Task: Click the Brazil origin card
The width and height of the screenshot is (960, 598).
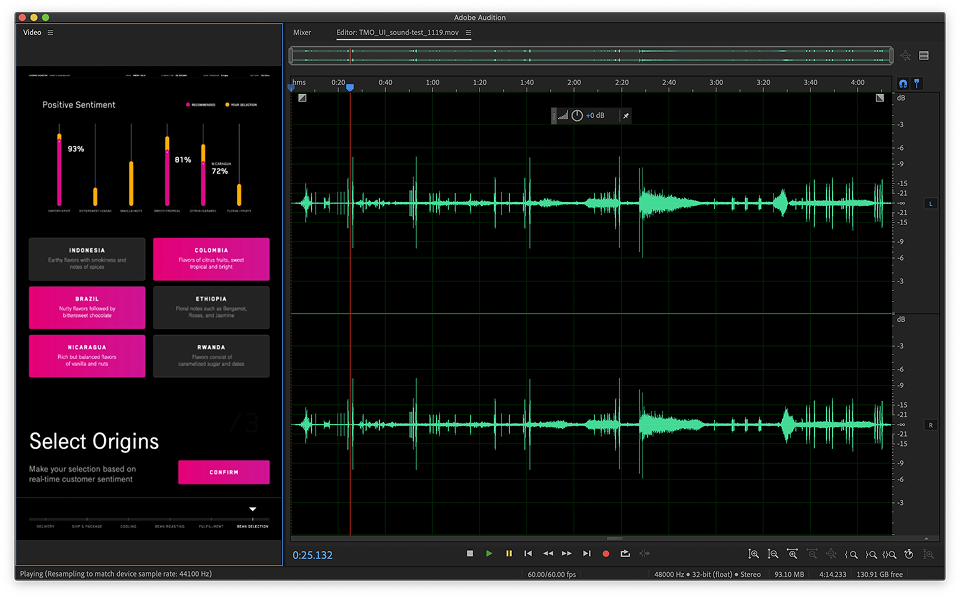Action: [x=87, y=308]
